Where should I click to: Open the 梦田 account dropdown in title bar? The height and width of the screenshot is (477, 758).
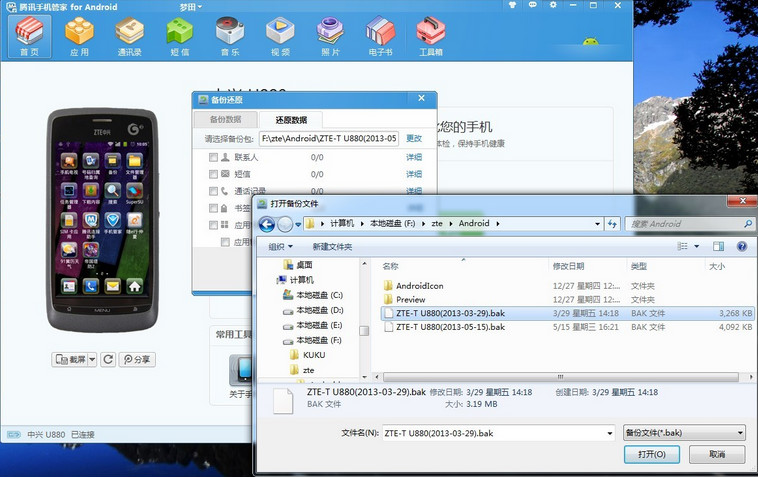tap(190, 7)
